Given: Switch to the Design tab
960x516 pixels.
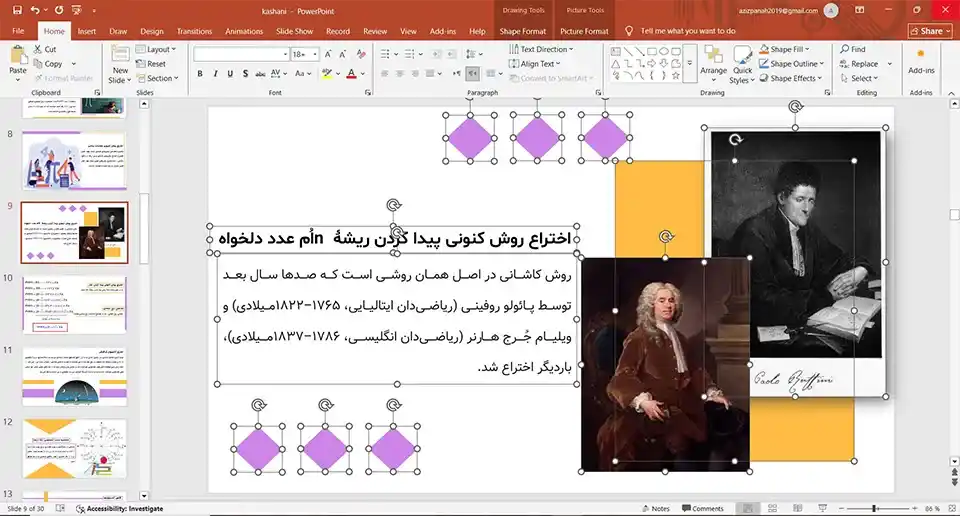Looking at the screenshot, I should 151,31.
